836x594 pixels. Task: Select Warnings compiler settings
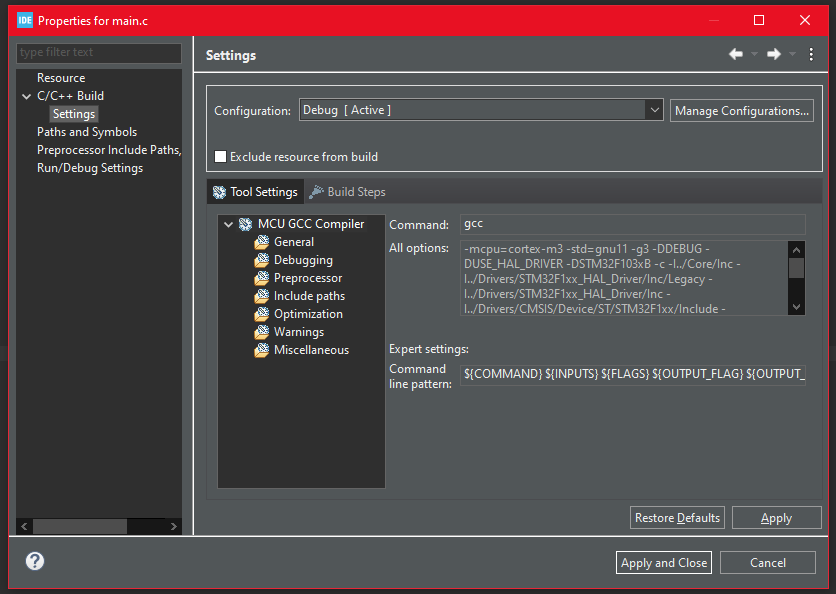[x=299, y=332]
